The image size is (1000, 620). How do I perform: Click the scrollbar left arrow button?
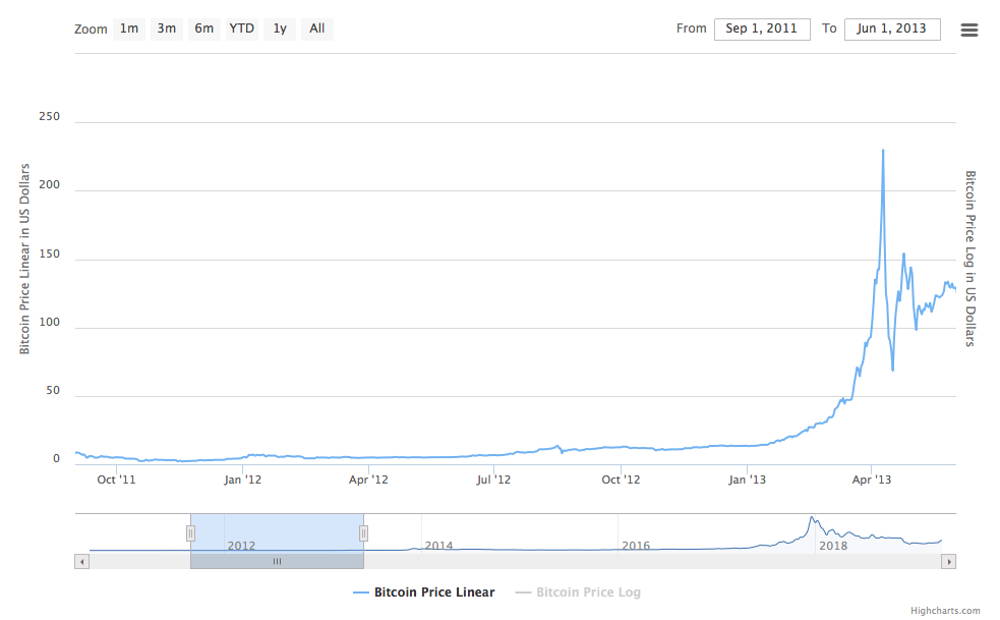coord(82,562)
